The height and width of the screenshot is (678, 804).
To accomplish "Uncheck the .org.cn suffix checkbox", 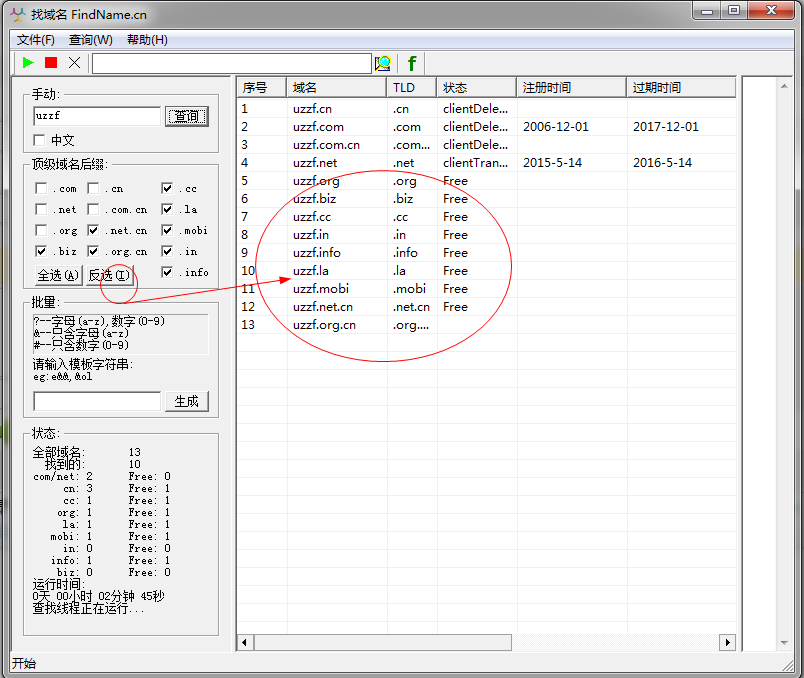I will (93, 251).
